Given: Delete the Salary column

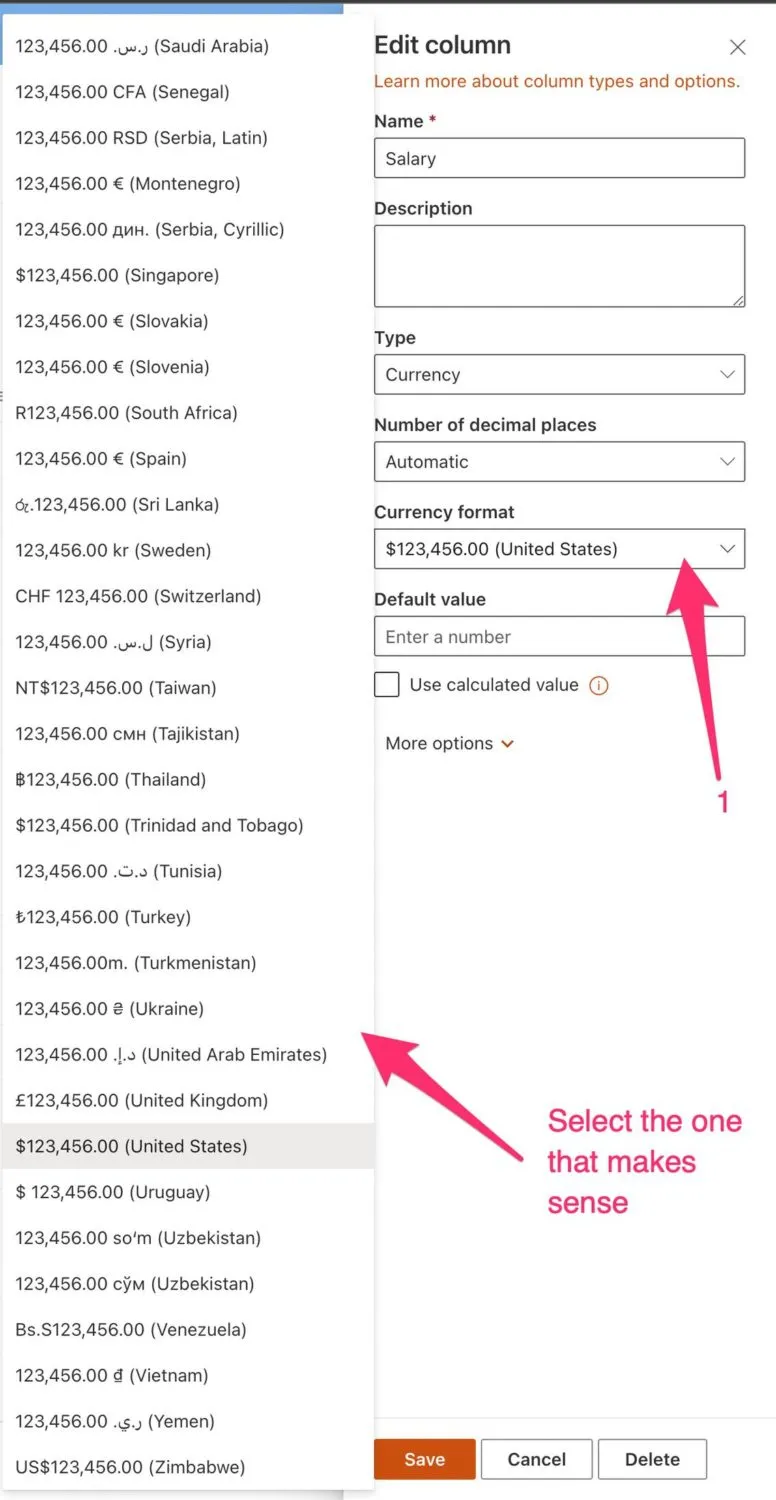Looking at the screenshot, I should [652, 1460].
